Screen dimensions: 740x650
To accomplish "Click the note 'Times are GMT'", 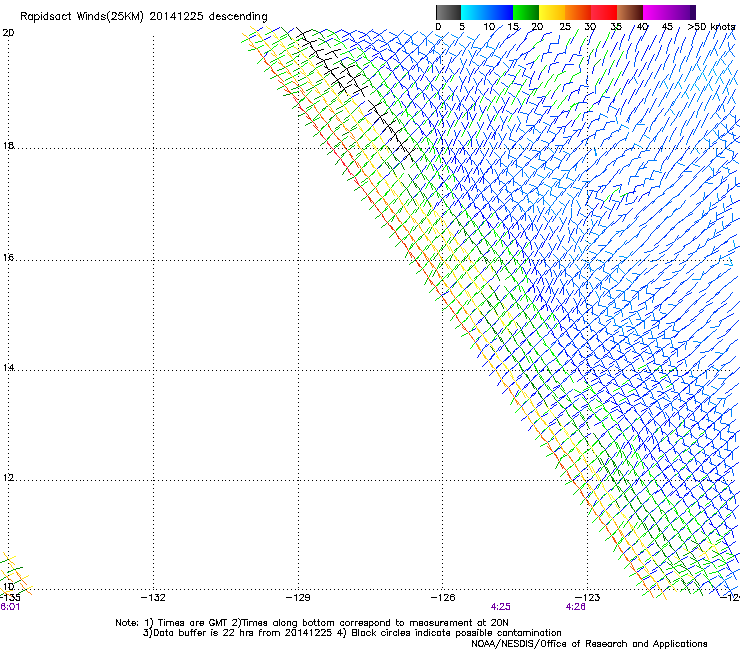I will (x=193, y=623).
